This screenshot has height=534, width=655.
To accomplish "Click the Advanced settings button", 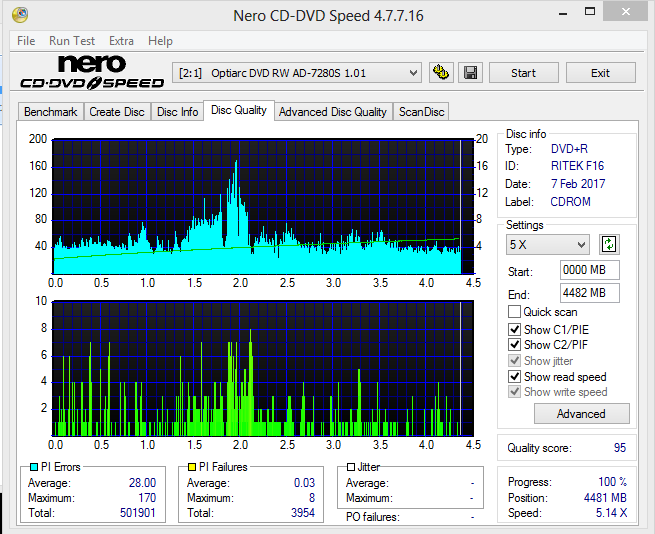I will click(x=581, y=413).
